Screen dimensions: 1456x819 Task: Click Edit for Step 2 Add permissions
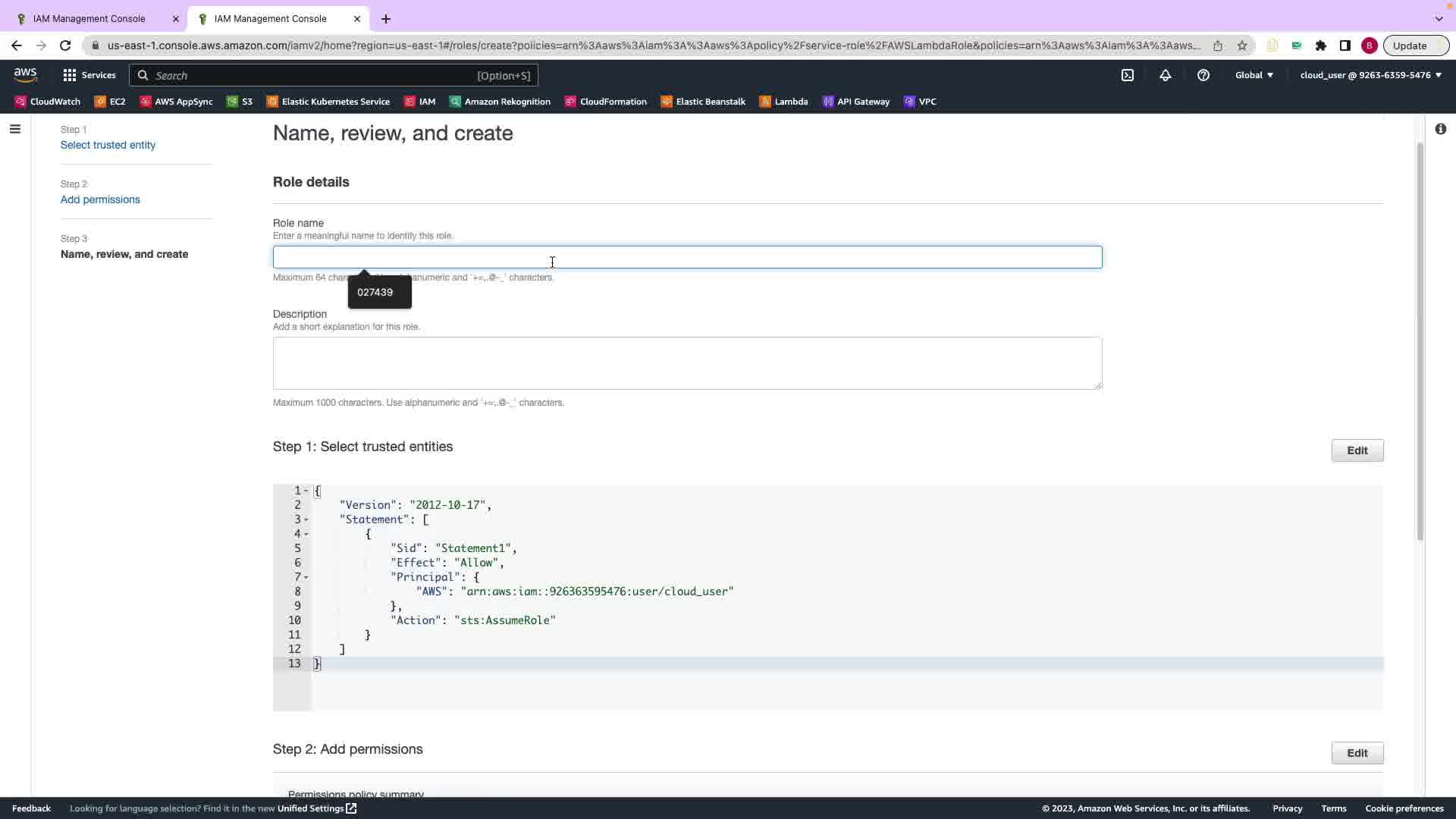pyautogui.click(x=1357, y=753)
